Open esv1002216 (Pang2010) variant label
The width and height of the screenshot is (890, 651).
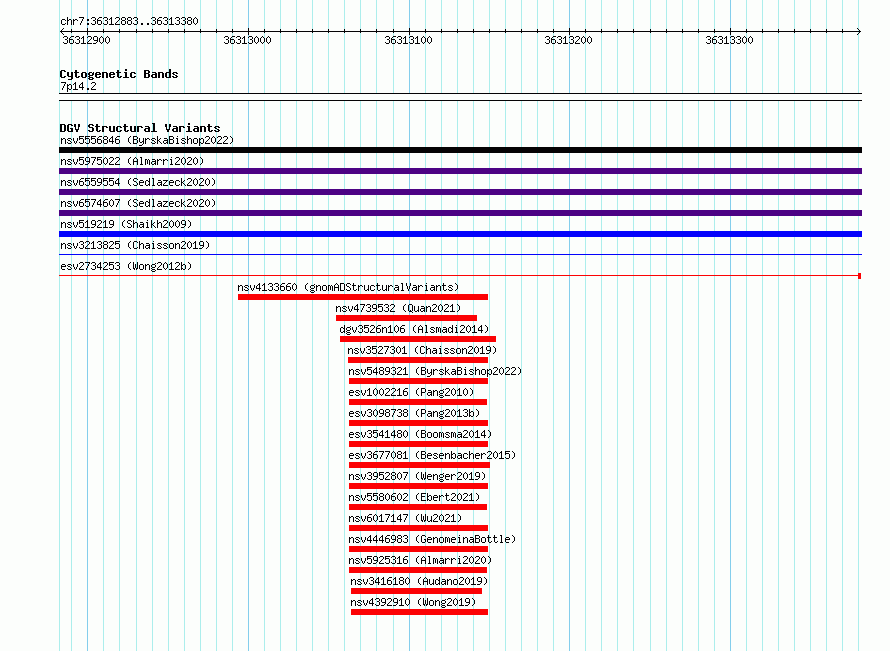[411, 392]
